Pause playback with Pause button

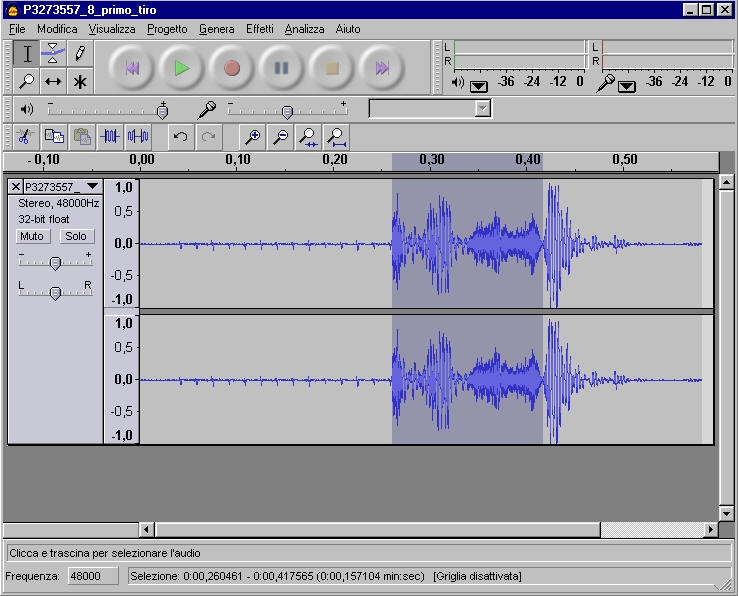[x=281, y=68]
